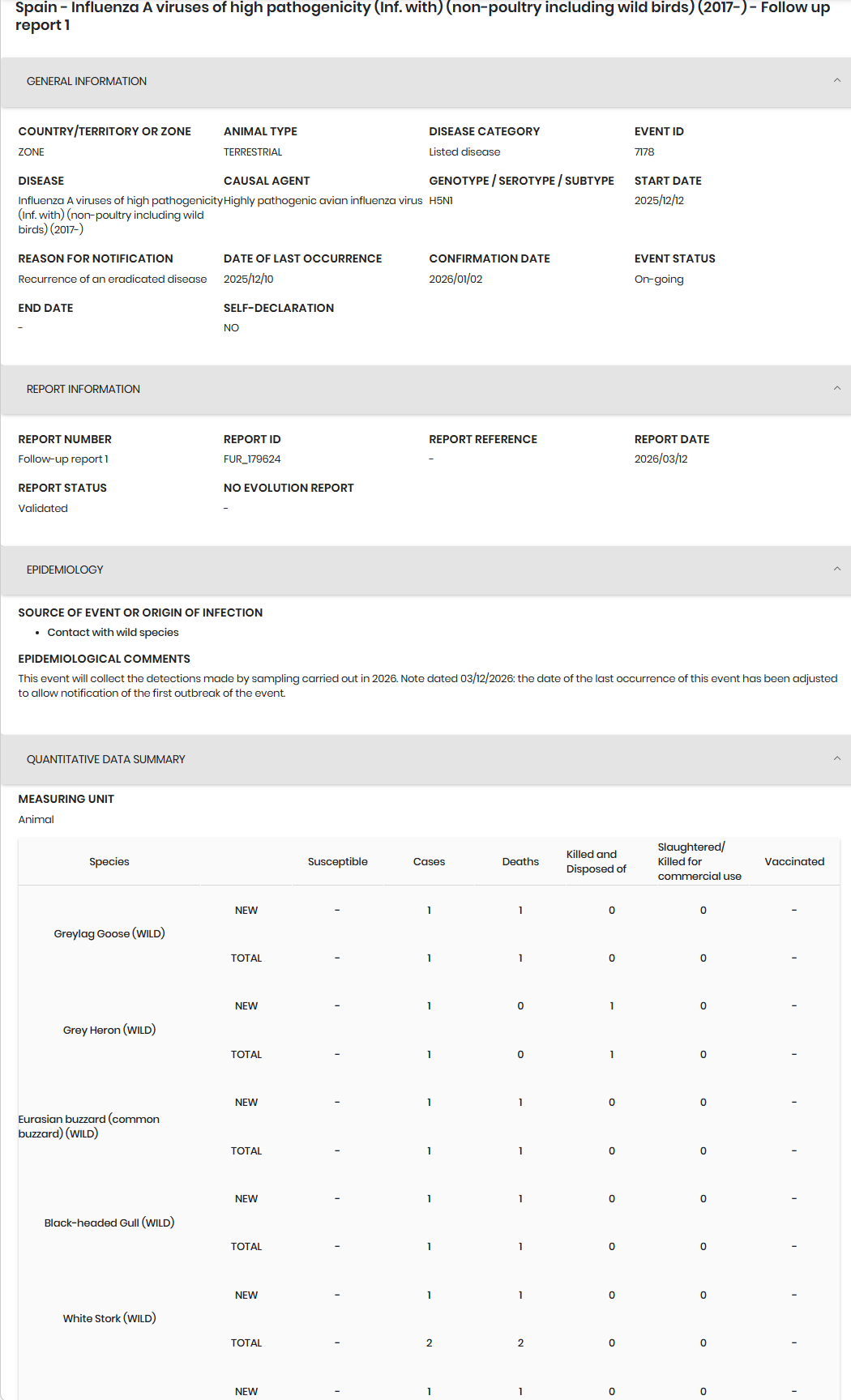851x1400 pixels.
Task: Click the Susceptible column header
Action: click(x=337, y=862)
